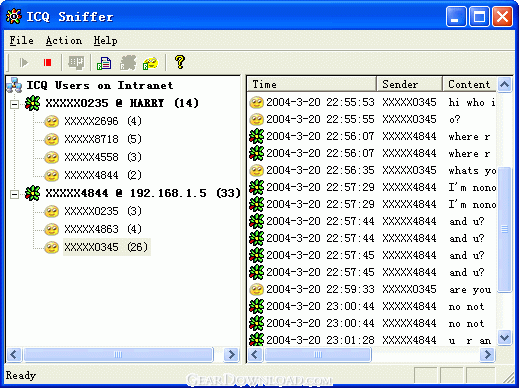Collapse the XXXXX4844 @ 192.168.1.5 node
This screenshot has width=519, height=388.
pyautogui.click(x=14, y=194)
